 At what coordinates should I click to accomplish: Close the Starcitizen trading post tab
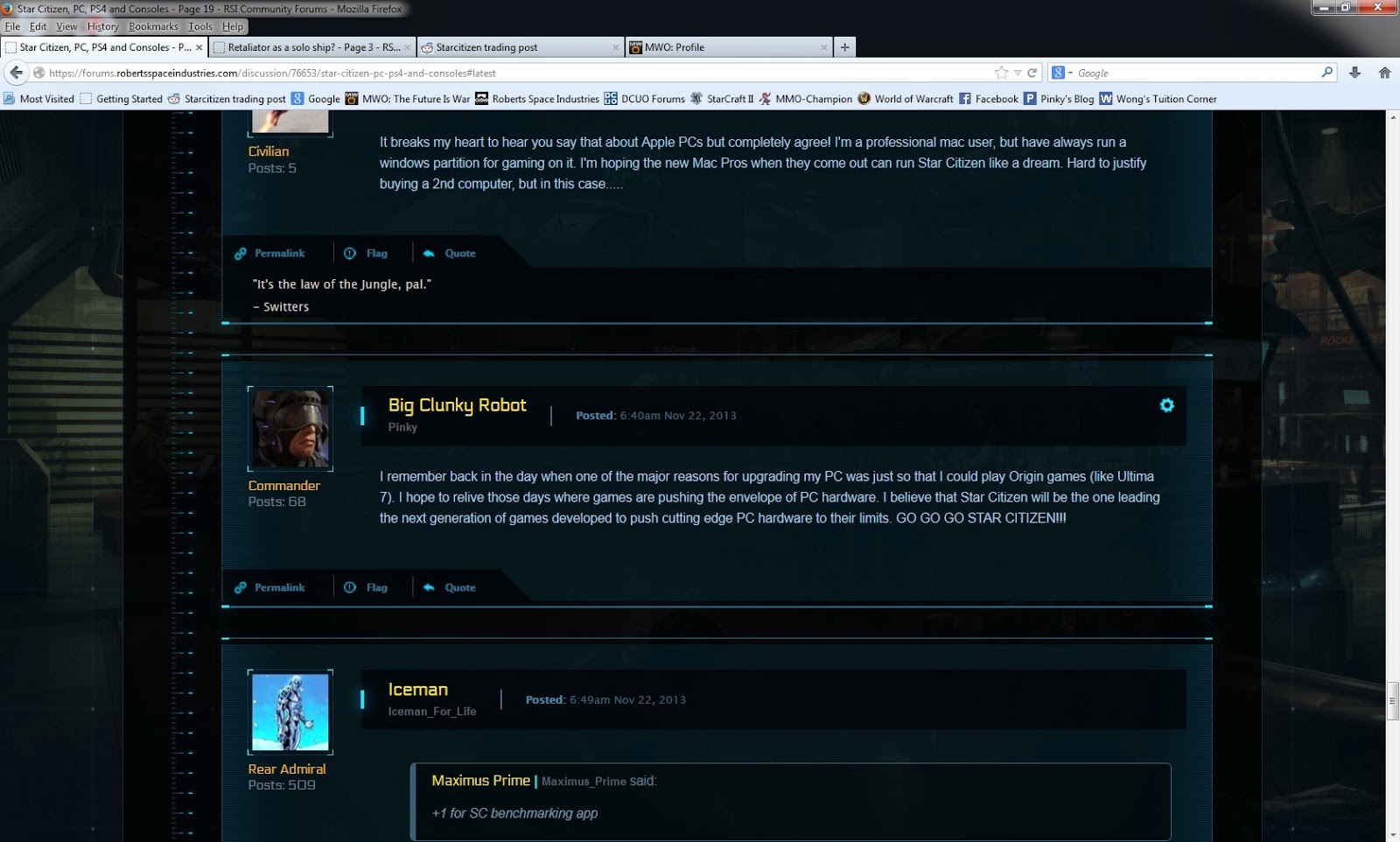616,47
